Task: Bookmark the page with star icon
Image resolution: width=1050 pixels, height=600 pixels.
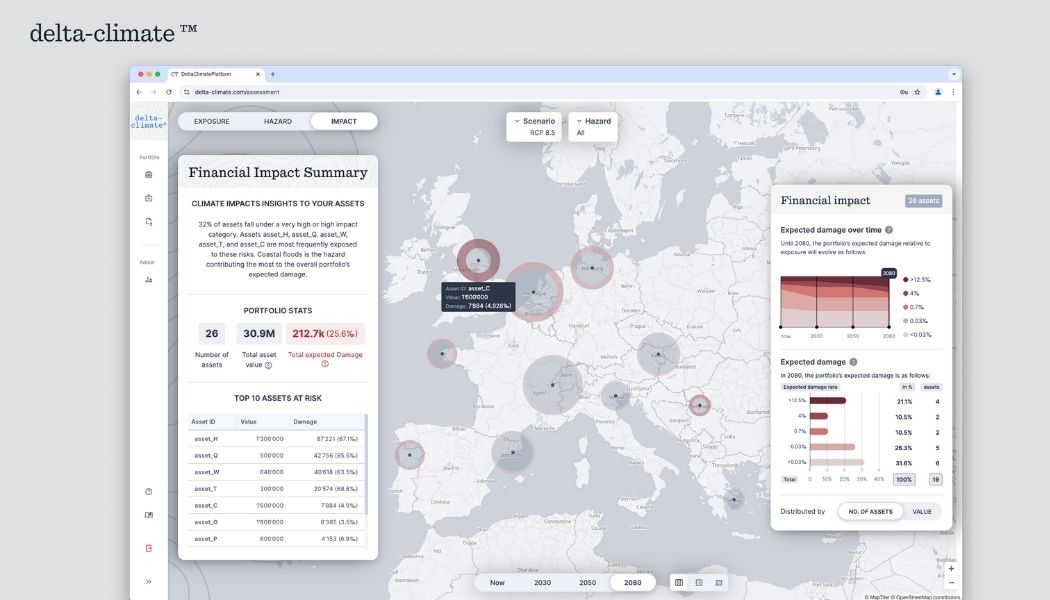Action: [917, 92]
